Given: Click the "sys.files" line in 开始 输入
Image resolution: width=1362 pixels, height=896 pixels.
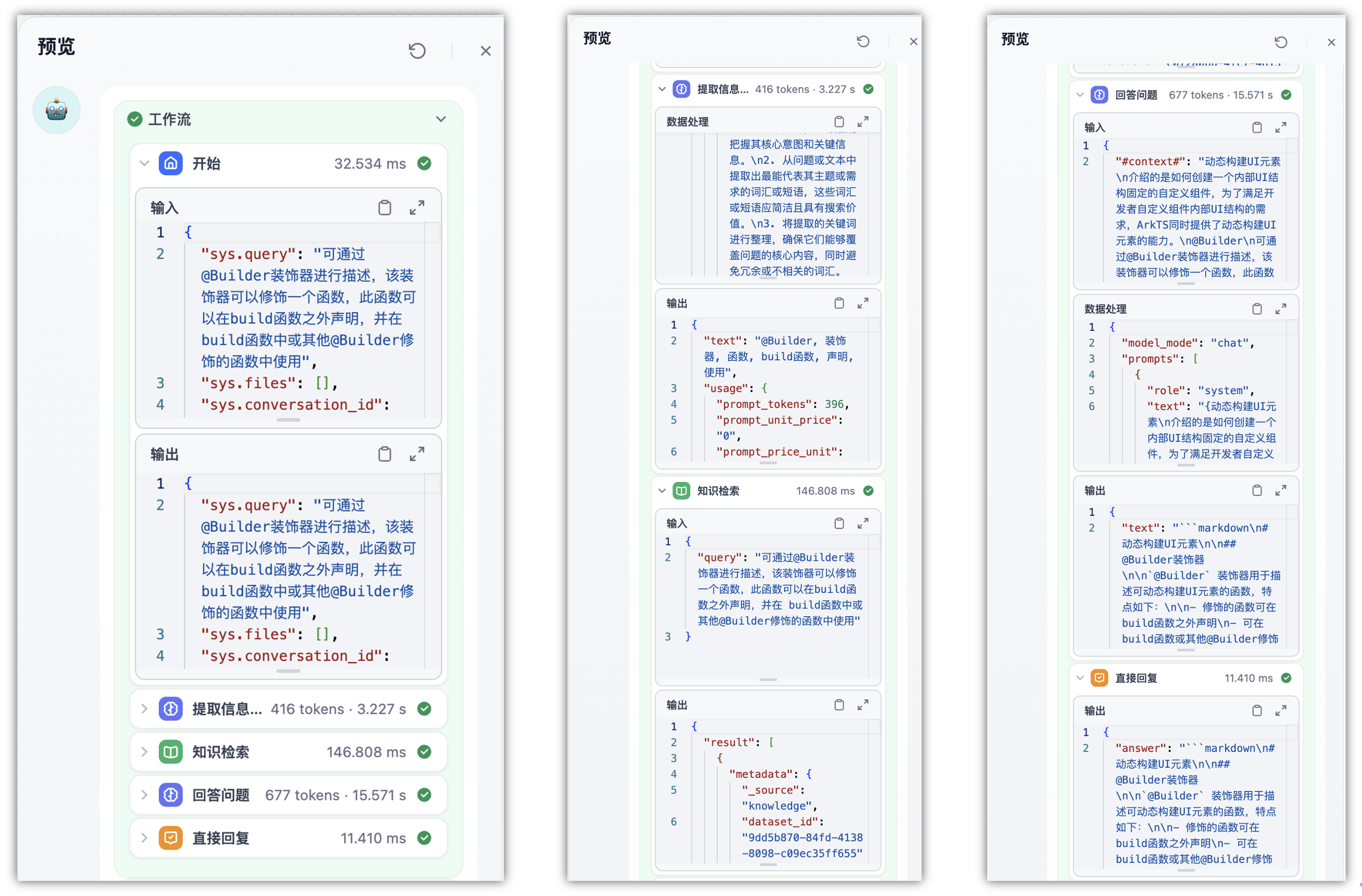Looking at the screenshot, I should (x=270, y=383).
